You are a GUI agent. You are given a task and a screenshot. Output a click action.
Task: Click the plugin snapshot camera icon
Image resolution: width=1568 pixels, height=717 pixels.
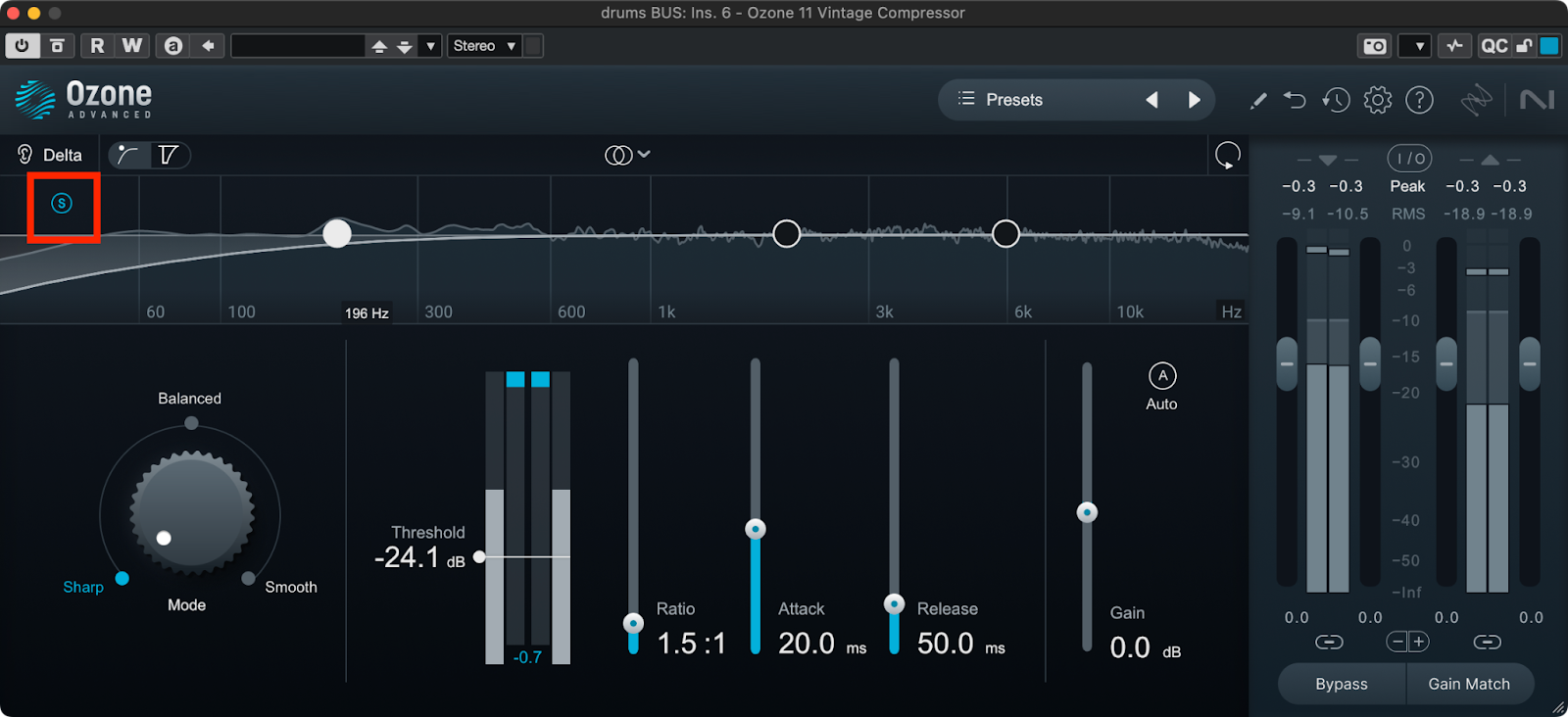1375,46
